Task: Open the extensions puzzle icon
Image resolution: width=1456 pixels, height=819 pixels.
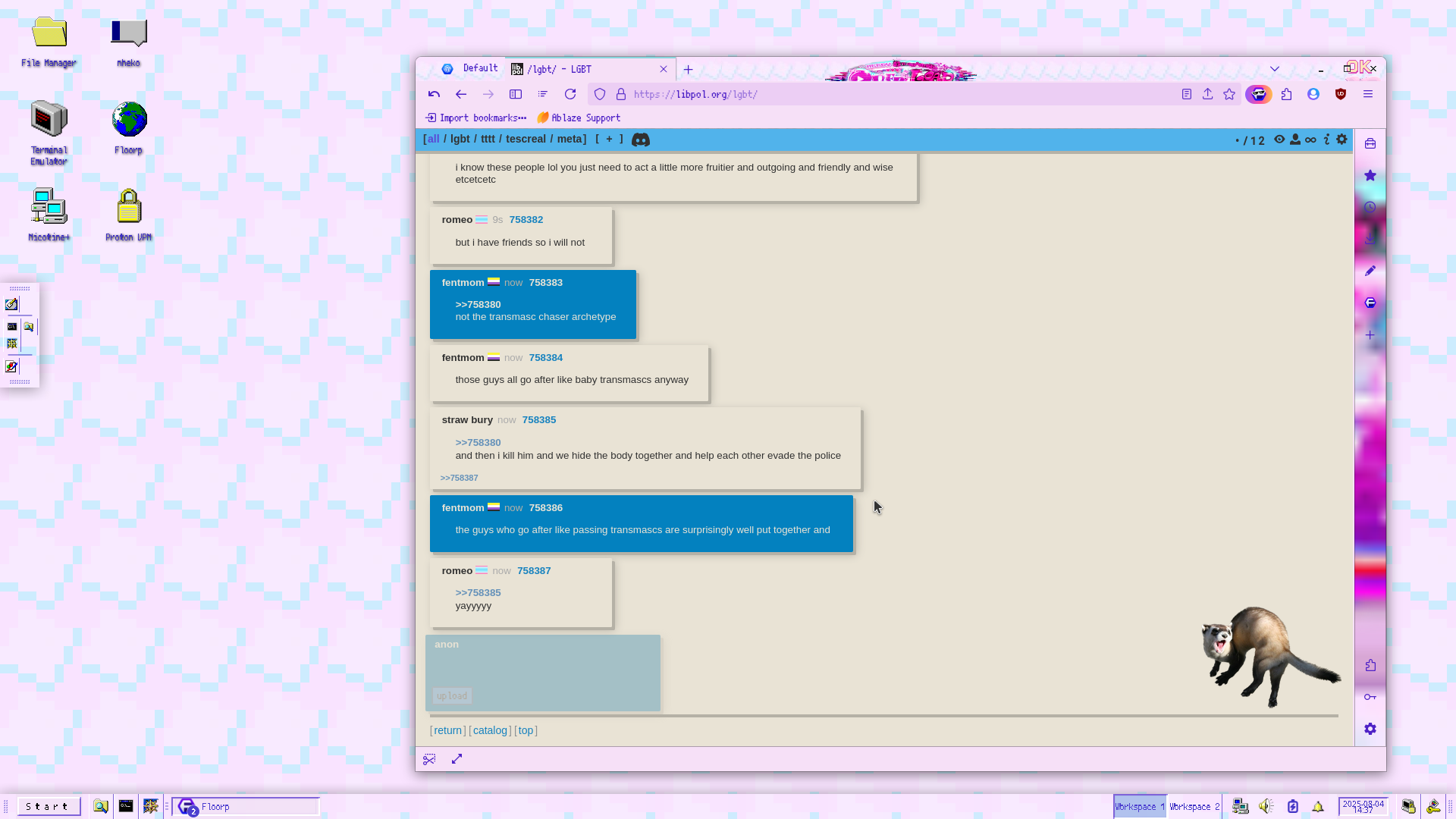Action: [x=1287, y=94]
